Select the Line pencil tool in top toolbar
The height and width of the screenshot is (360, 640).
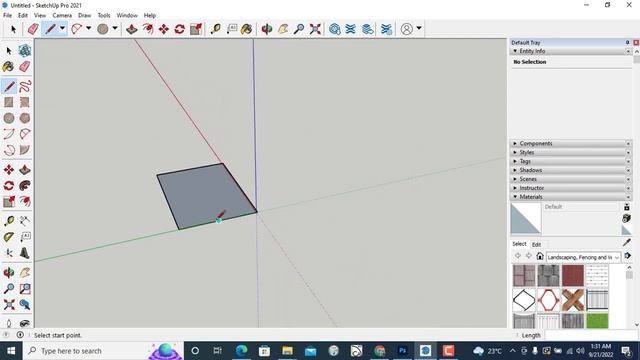[50, 29]
